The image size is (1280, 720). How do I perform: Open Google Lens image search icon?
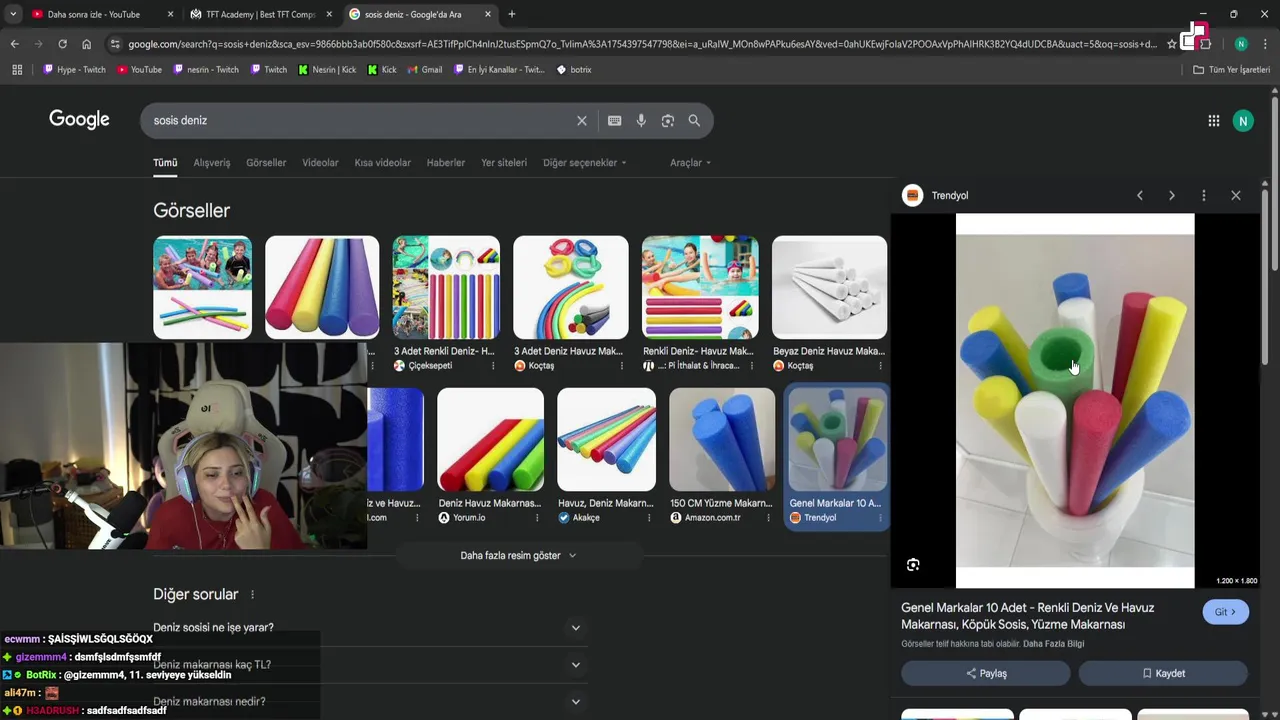[667, 121]
